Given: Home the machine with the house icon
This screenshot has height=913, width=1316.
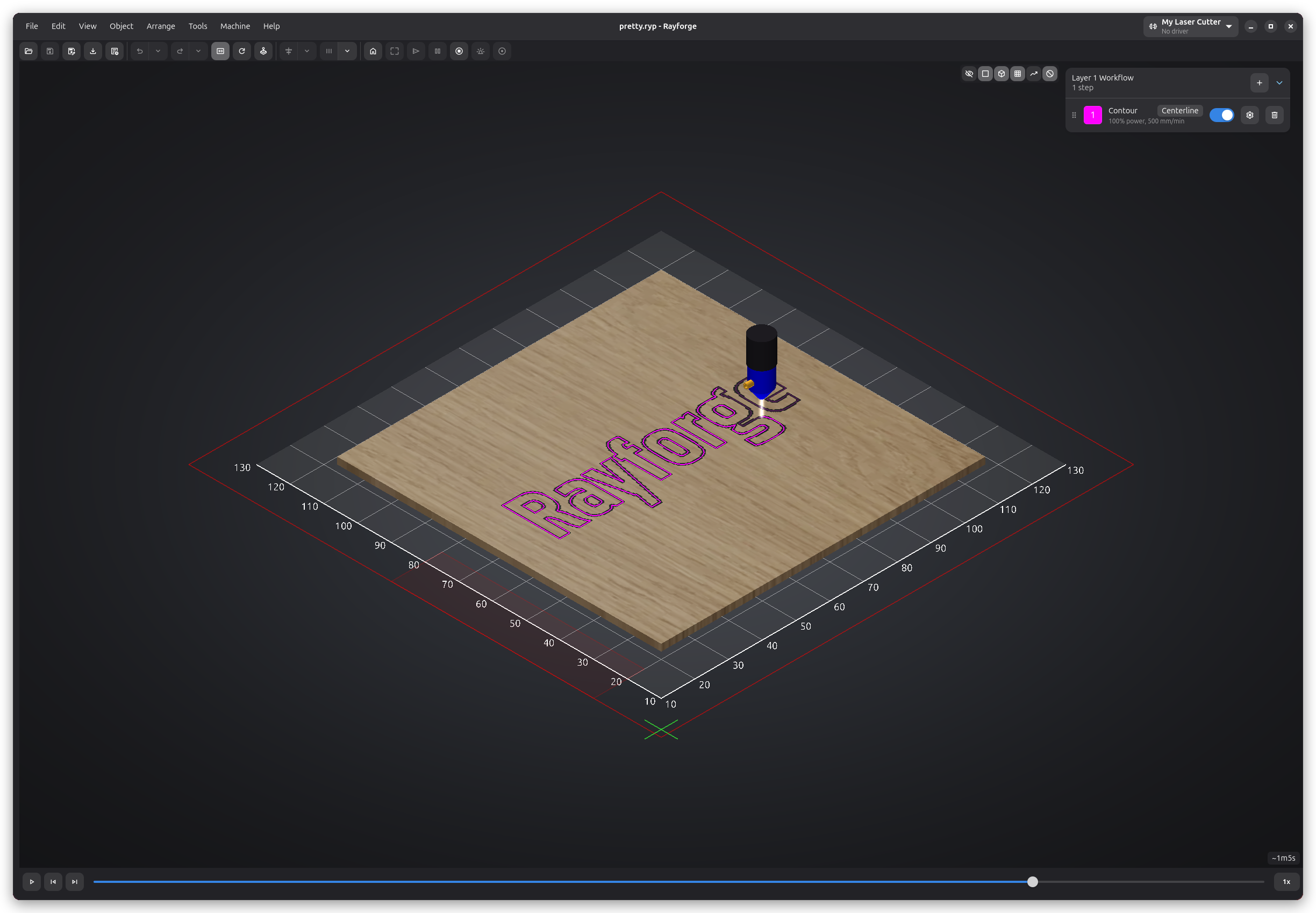Looking at the screenshot, I should [373, 51].
